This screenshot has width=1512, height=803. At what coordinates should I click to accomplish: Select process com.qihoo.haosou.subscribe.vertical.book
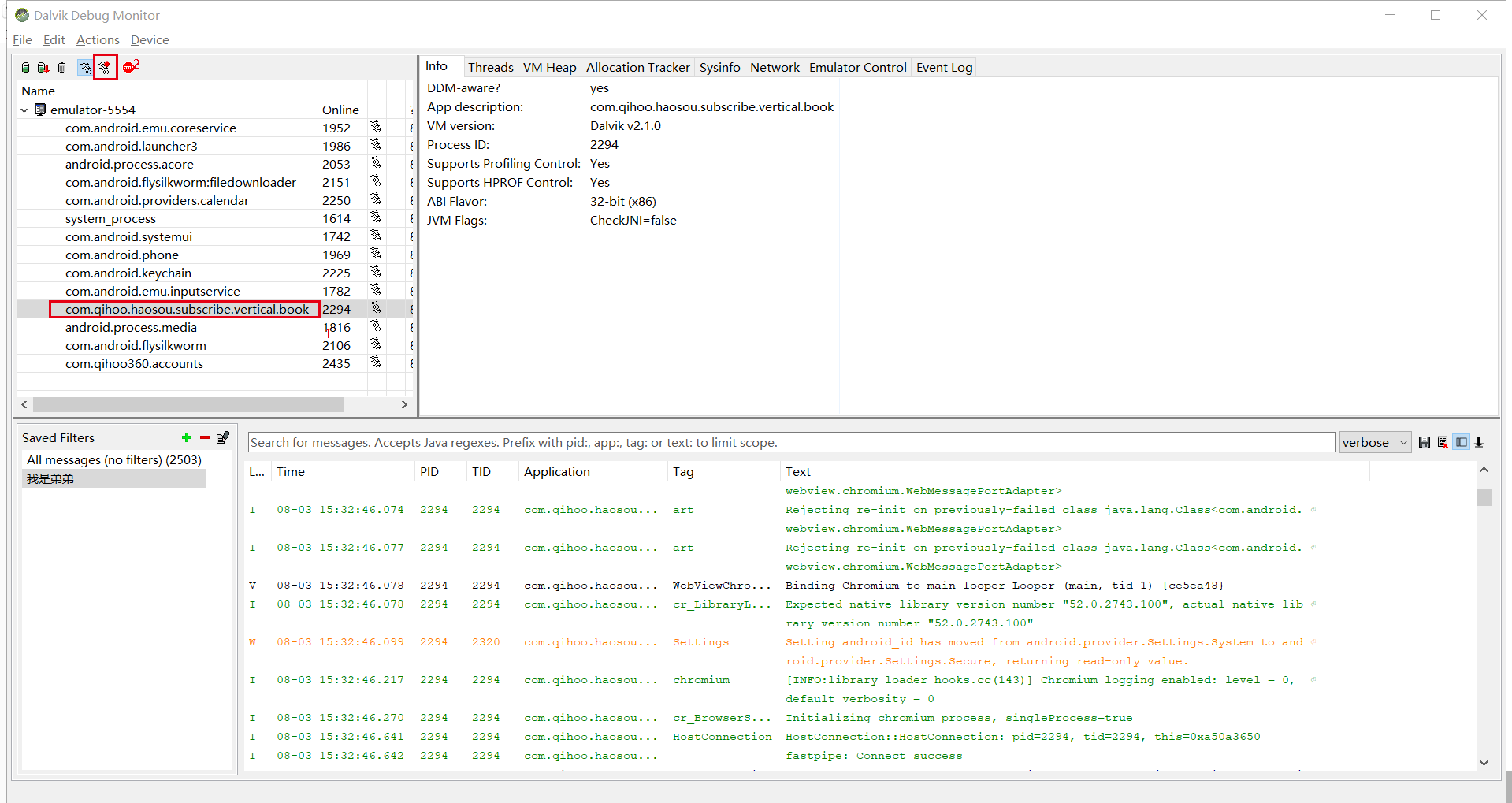point(187,309)
